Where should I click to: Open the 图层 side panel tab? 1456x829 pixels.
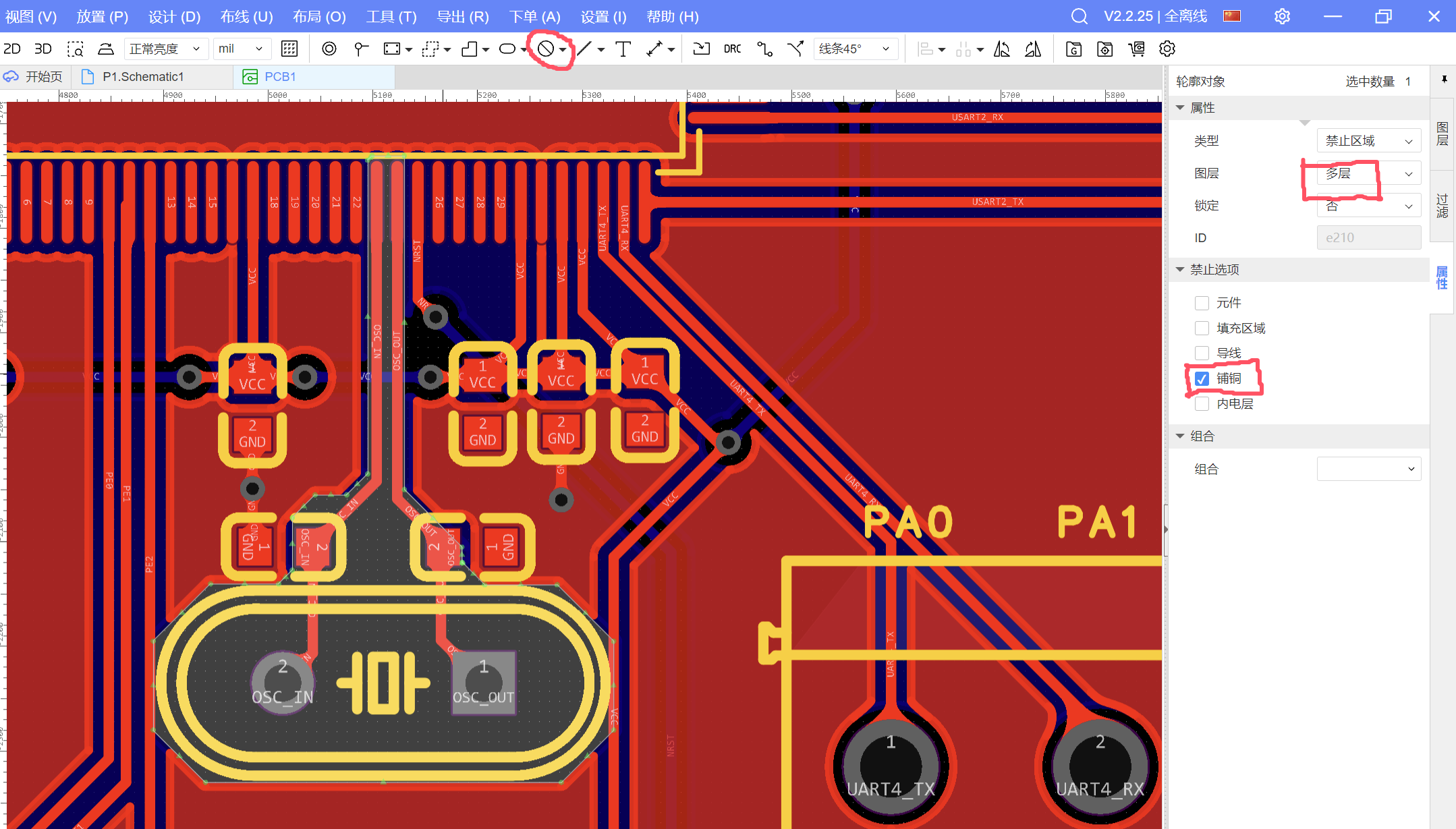click(1443, 134)
